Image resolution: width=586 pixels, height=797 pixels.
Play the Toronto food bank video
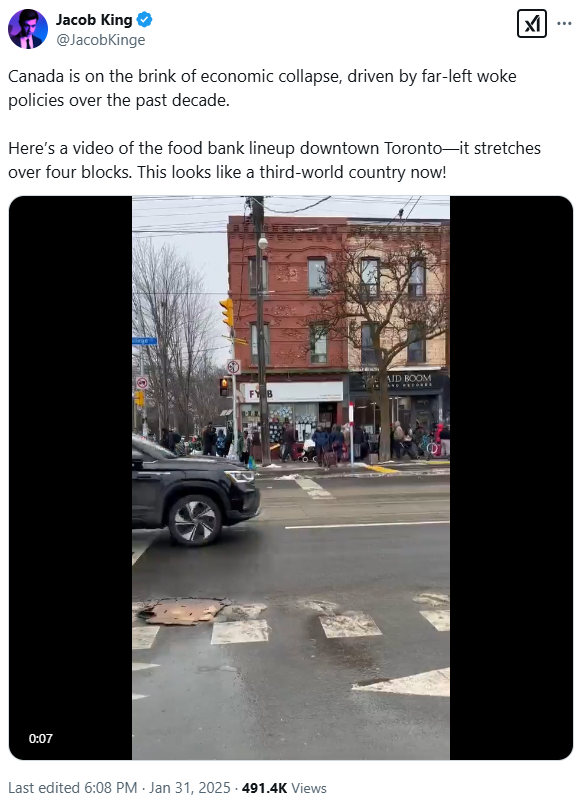(x=291, y=478)
